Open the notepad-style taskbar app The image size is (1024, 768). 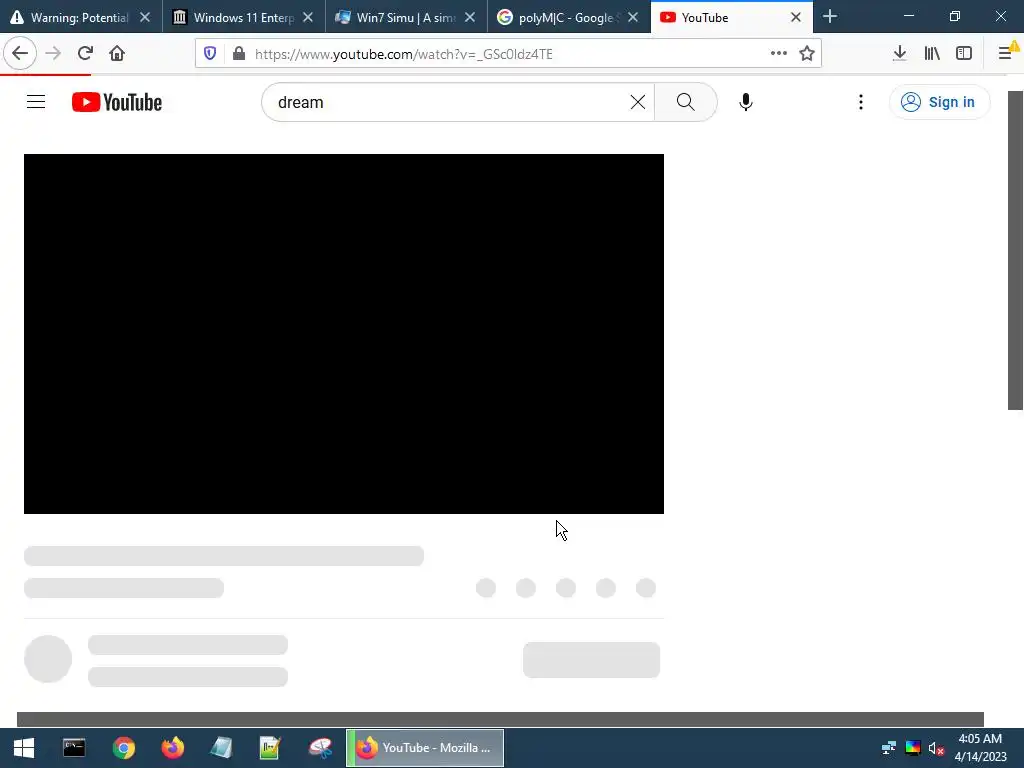(221, 748)
